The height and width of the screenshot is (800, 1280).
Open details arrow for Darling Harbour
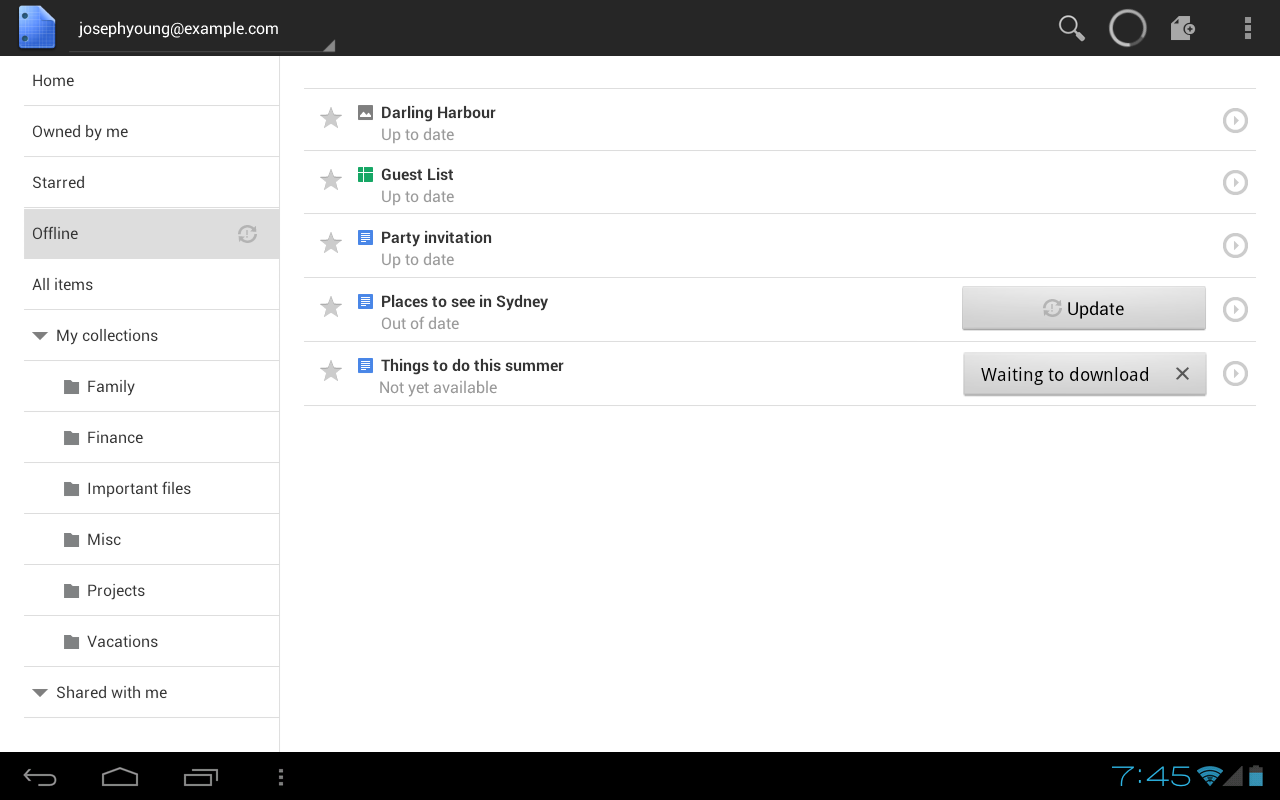(1235, 120)
